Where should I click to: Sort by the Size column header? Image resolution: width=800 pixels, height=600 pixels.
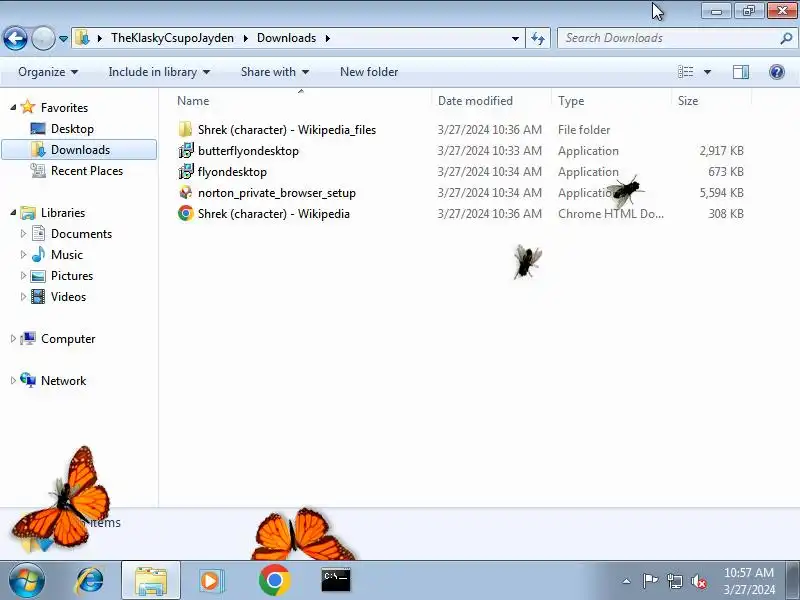click(687, 101)
